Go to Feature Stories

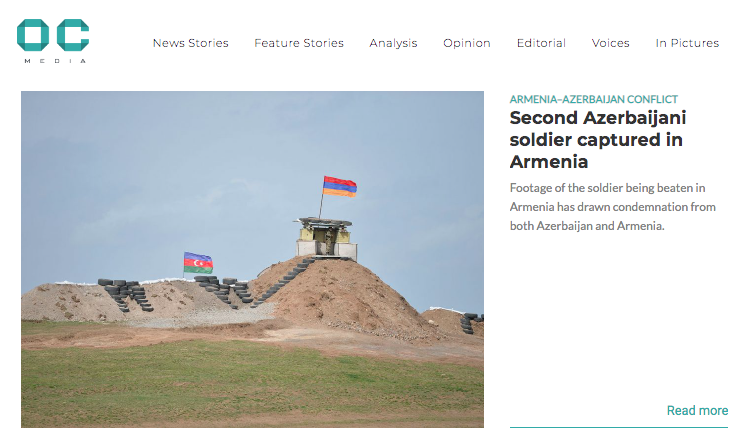[x=299, y=43]
